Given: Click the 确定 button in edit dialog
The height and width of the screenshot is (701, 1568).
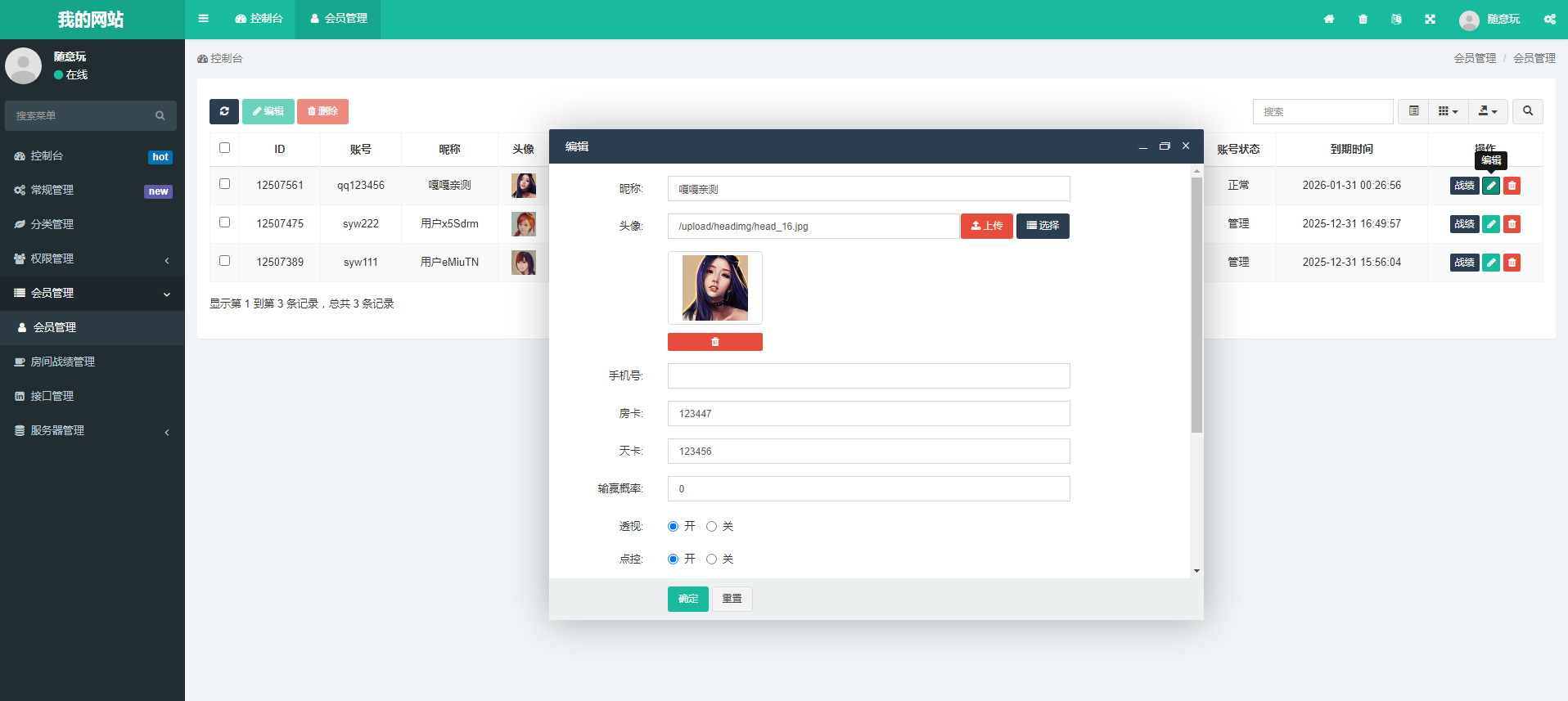Looking at the screenshot, I should pyautogui.click(x=687, y=599).
